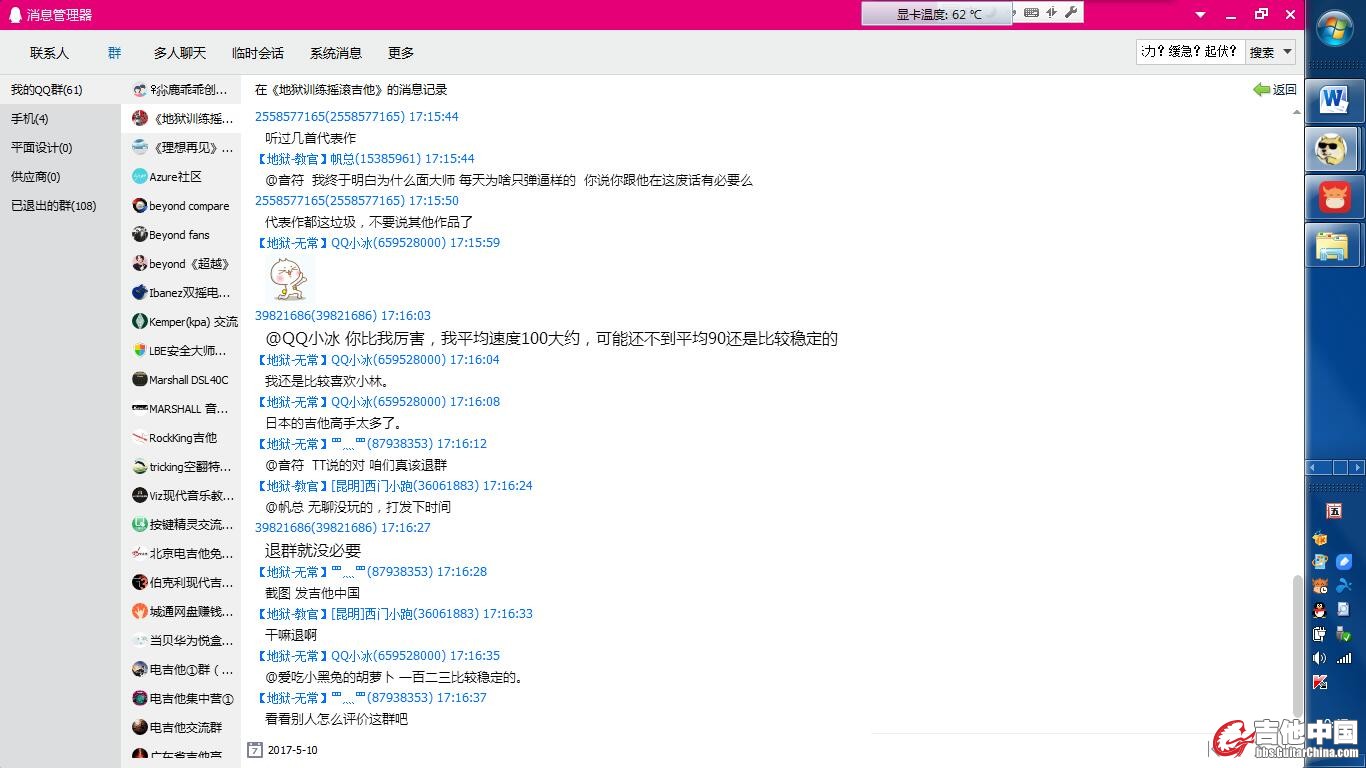Screen dimensions: 1366x768
Task: Select tricking空翻特 group avatar
Action: tap(140, 466)
